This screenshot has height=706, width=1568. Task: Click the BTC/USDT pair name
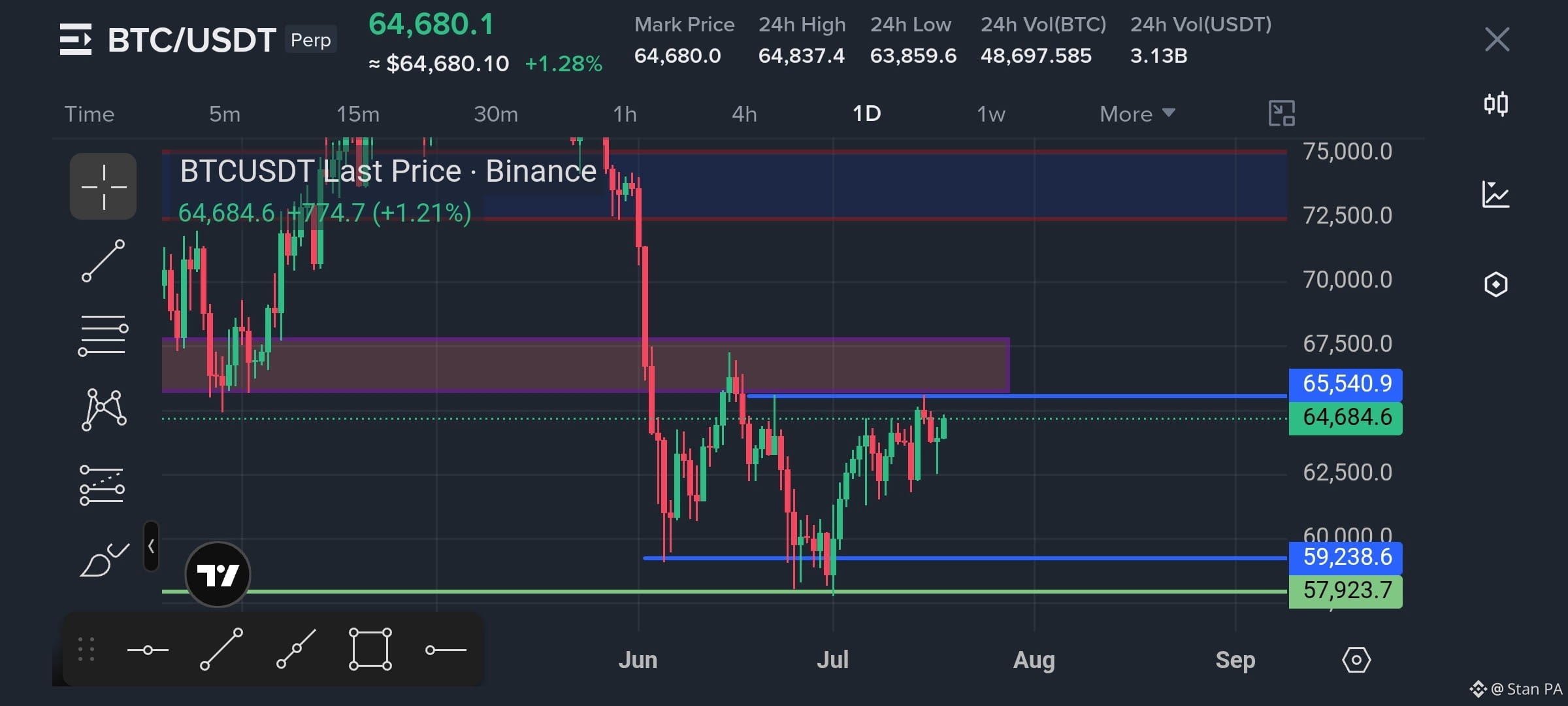[x=192, y=40]
